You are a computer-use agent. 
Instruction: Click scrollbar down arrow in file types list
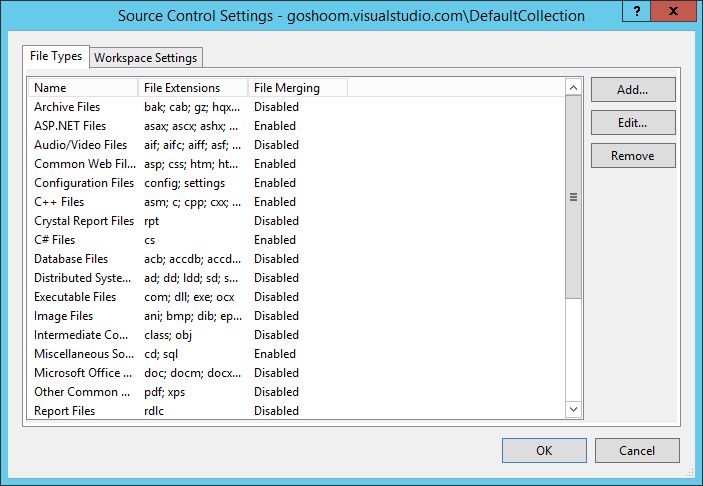click(573, 409)
